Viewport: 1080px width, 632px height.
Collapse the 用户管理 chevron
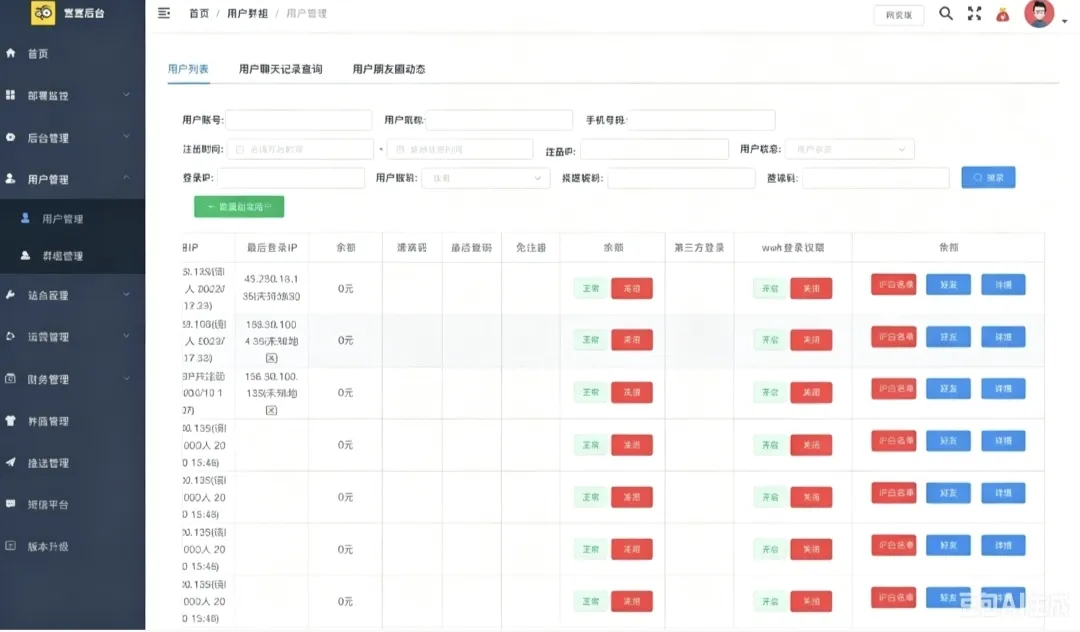(x=126, y=178)
